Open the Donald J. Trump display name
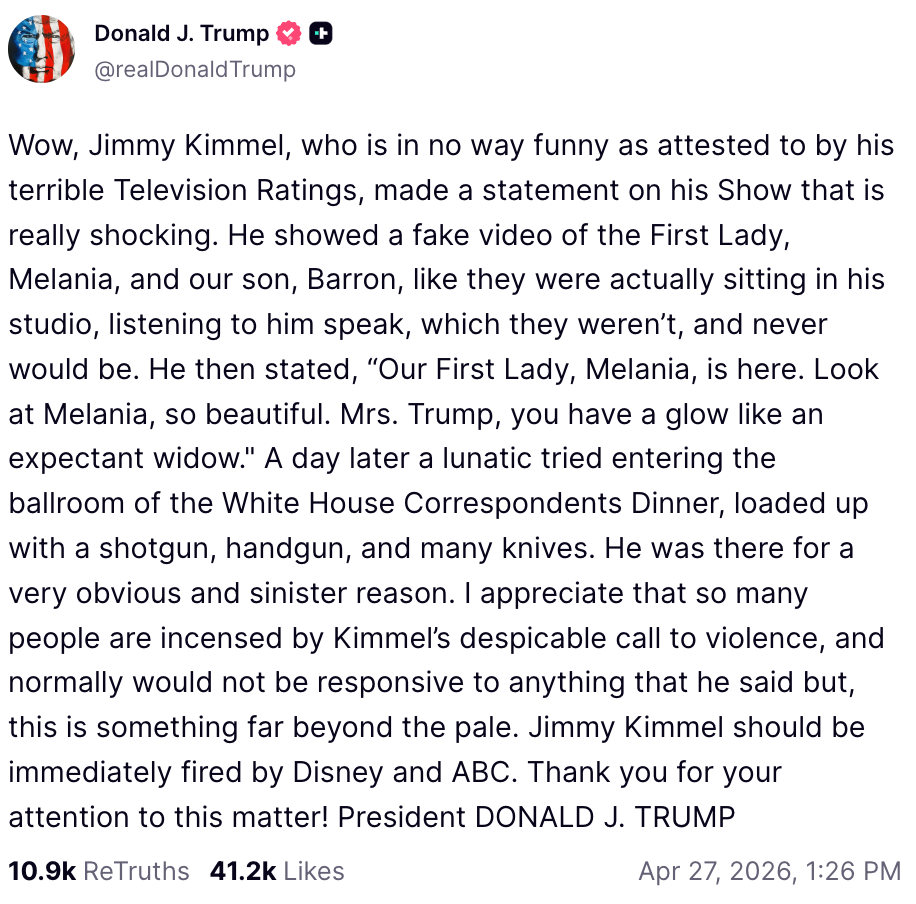916x904 pixels. coord(181,34)
